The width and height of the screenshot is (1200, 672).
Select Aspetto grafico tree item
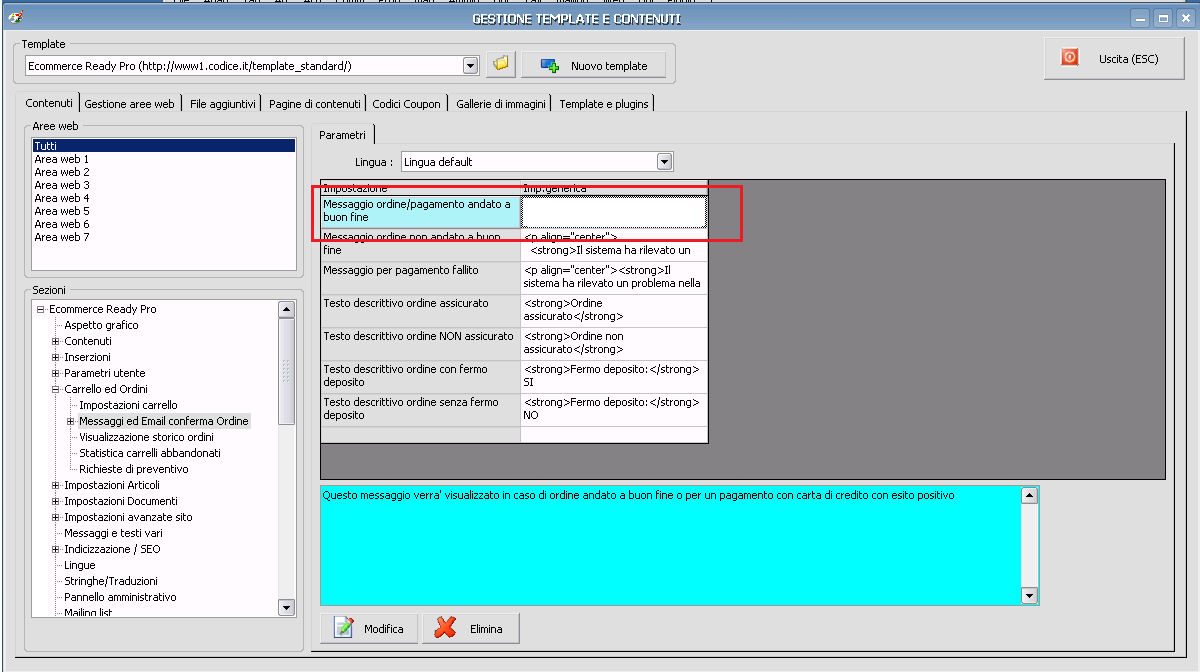click(x=101, y=325)
